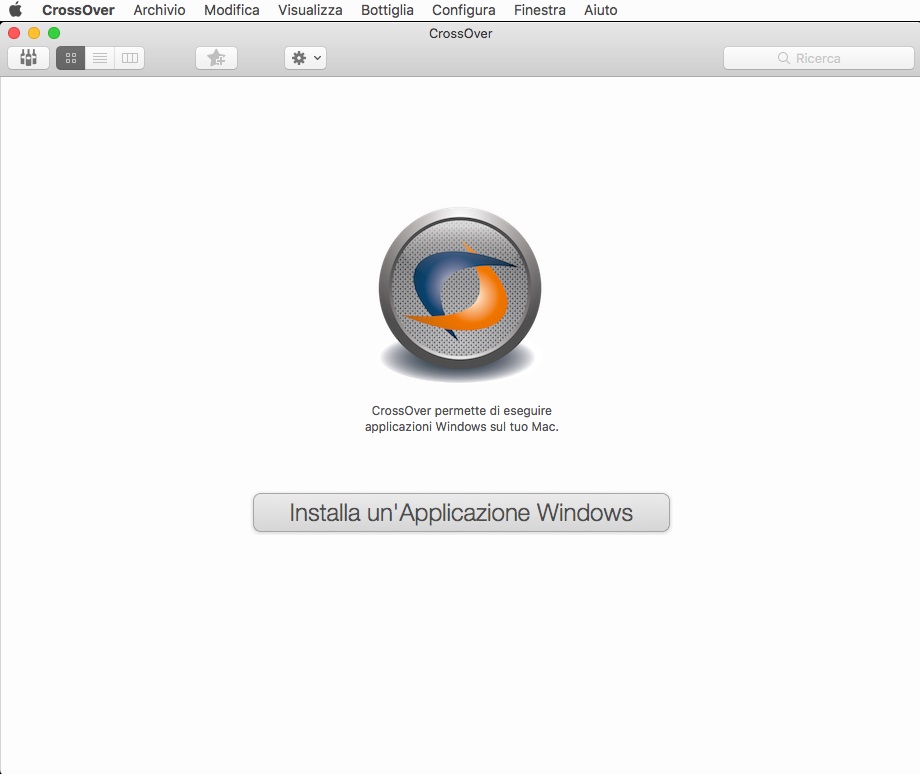Open the Archivio menu
The height and width of the screenshot is (774, 920).
pos(159,10)
